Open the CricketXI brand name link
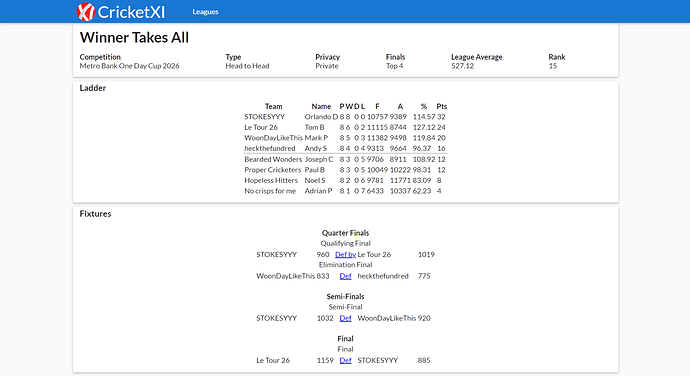This screenshot has width=690, height=376. tap(131, 12)
